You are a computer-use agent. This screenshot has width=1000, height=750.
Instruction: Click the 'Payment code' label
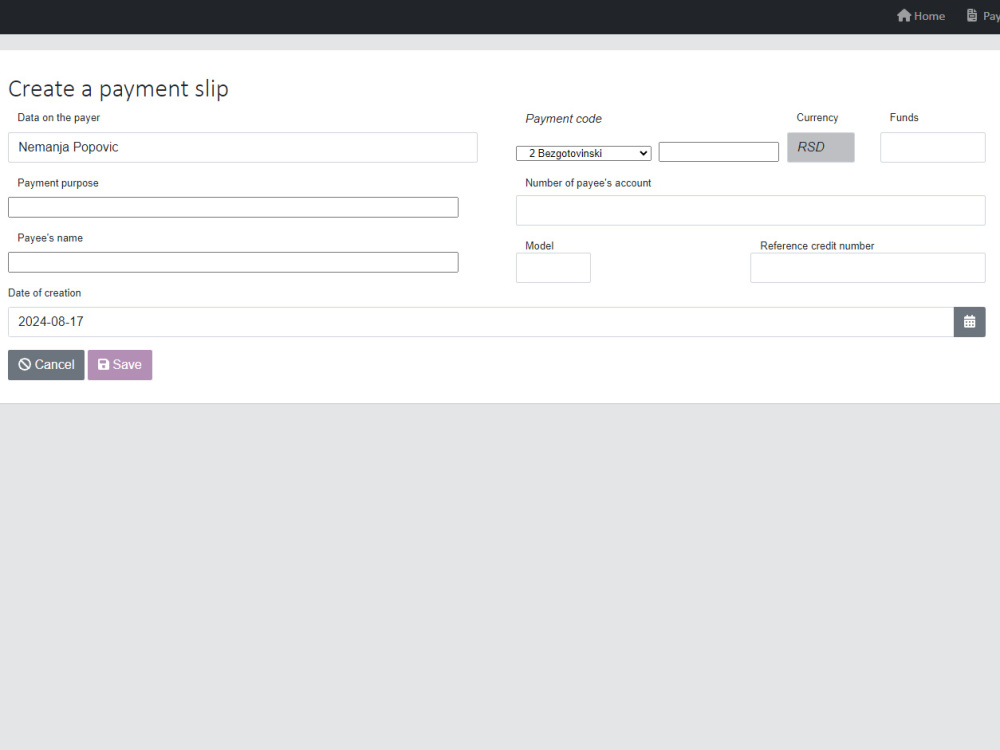tap(564, 119)
